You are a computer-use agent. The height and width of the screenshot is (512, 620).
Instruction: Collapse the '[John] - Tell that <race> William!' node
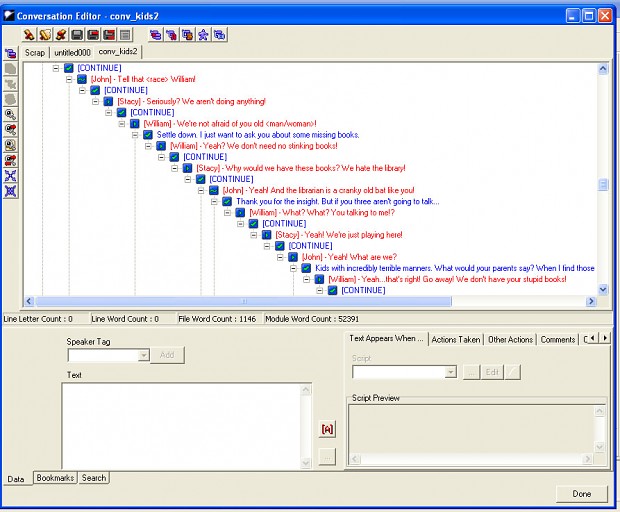(69, 79)
